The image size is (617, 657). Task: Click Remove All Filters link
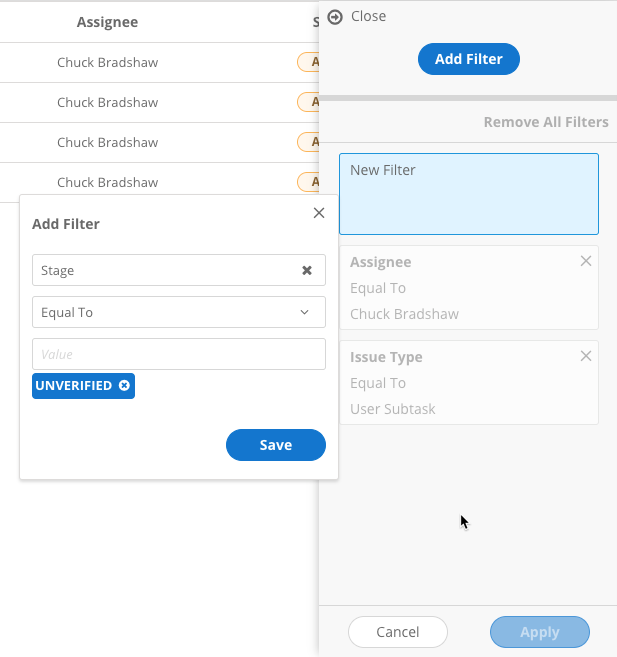[545, 122]
